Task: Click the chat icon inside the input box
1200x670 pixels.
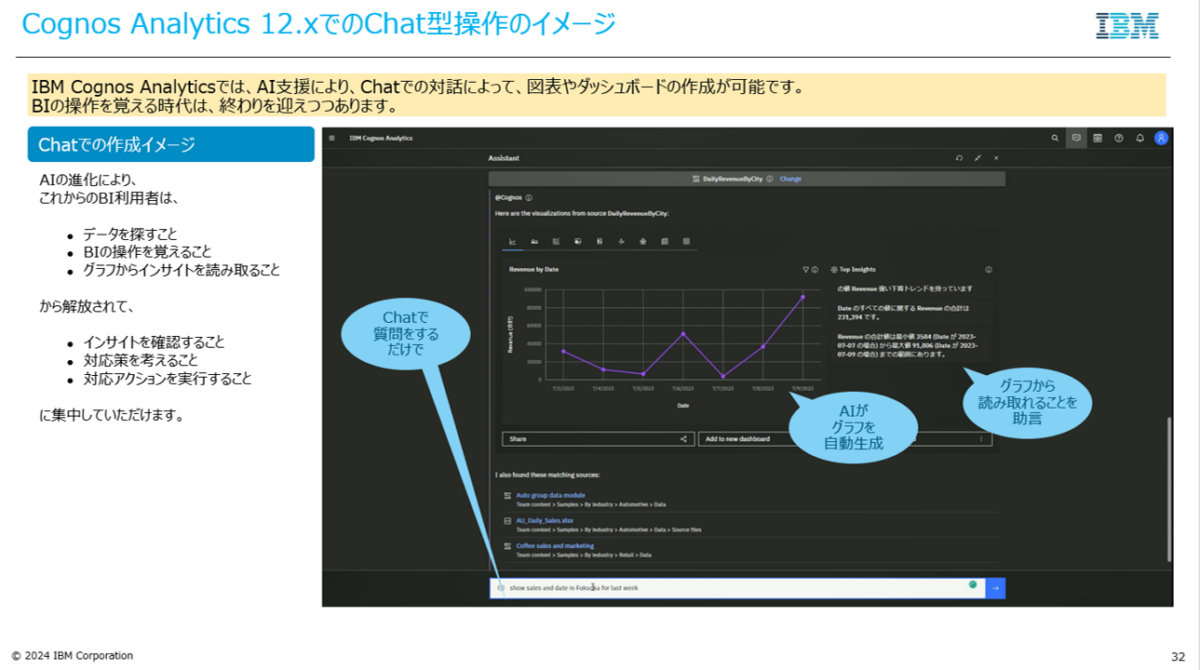Action: [500, 588]
